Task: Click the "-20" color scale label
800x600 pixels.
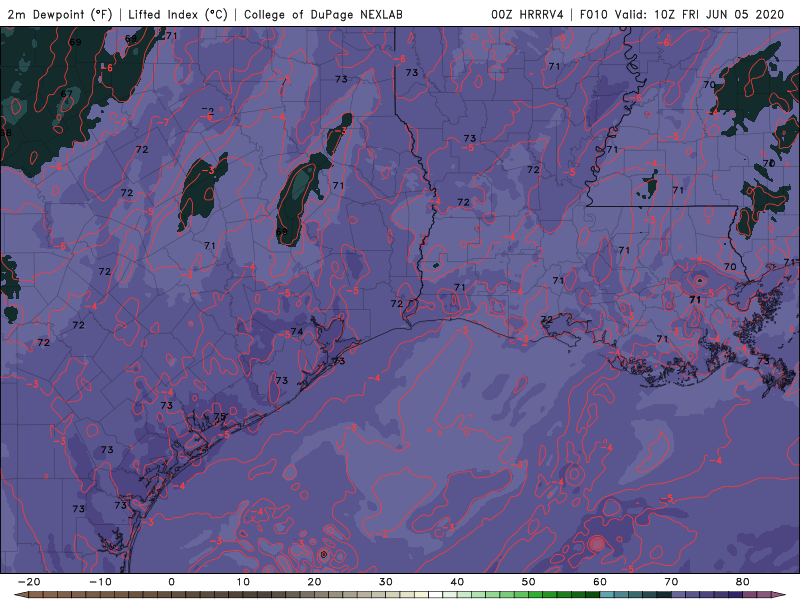Action: pos(29,582)
